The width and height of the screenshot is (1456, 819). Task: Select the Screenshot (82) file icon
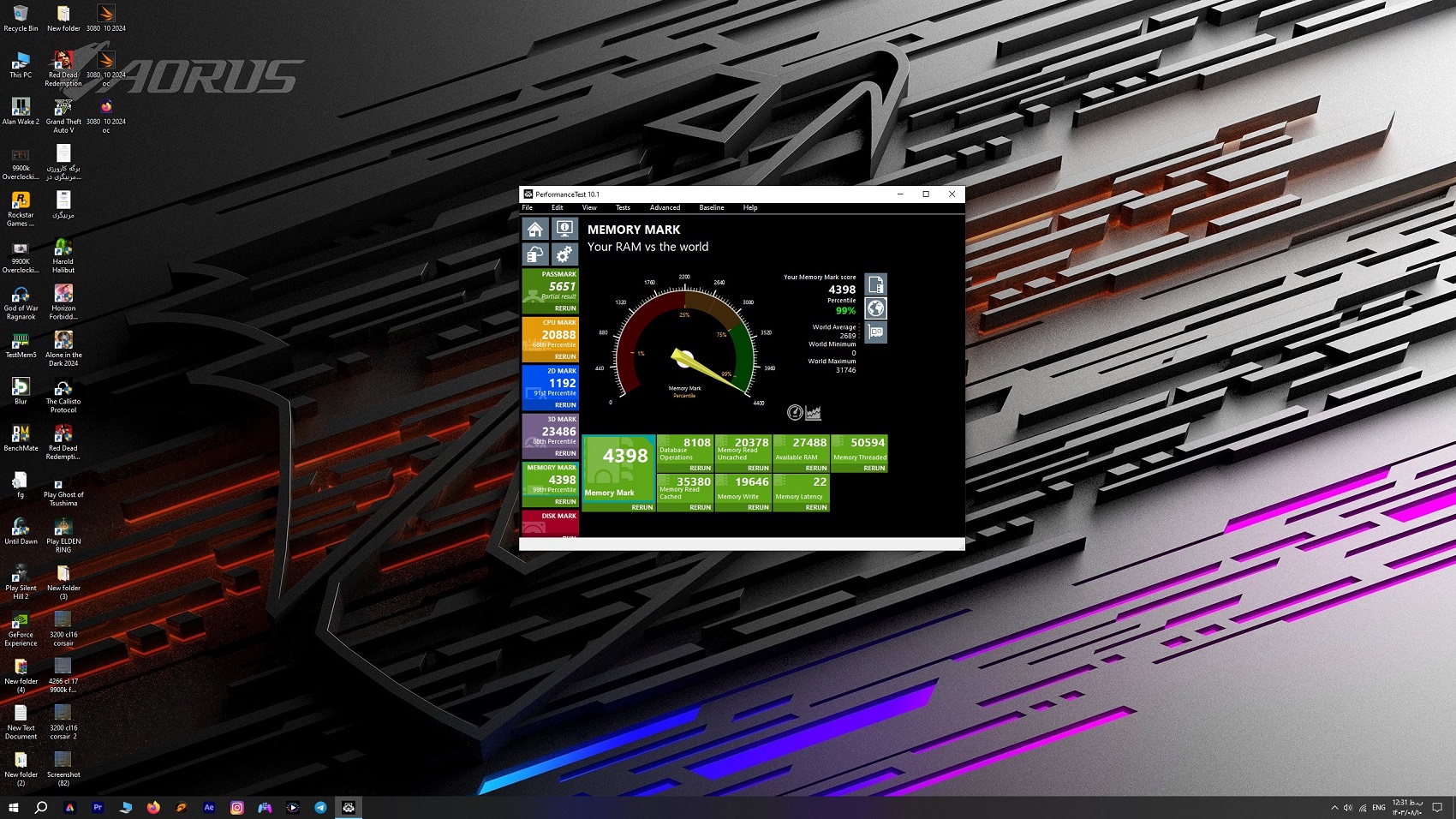[63, 768]
